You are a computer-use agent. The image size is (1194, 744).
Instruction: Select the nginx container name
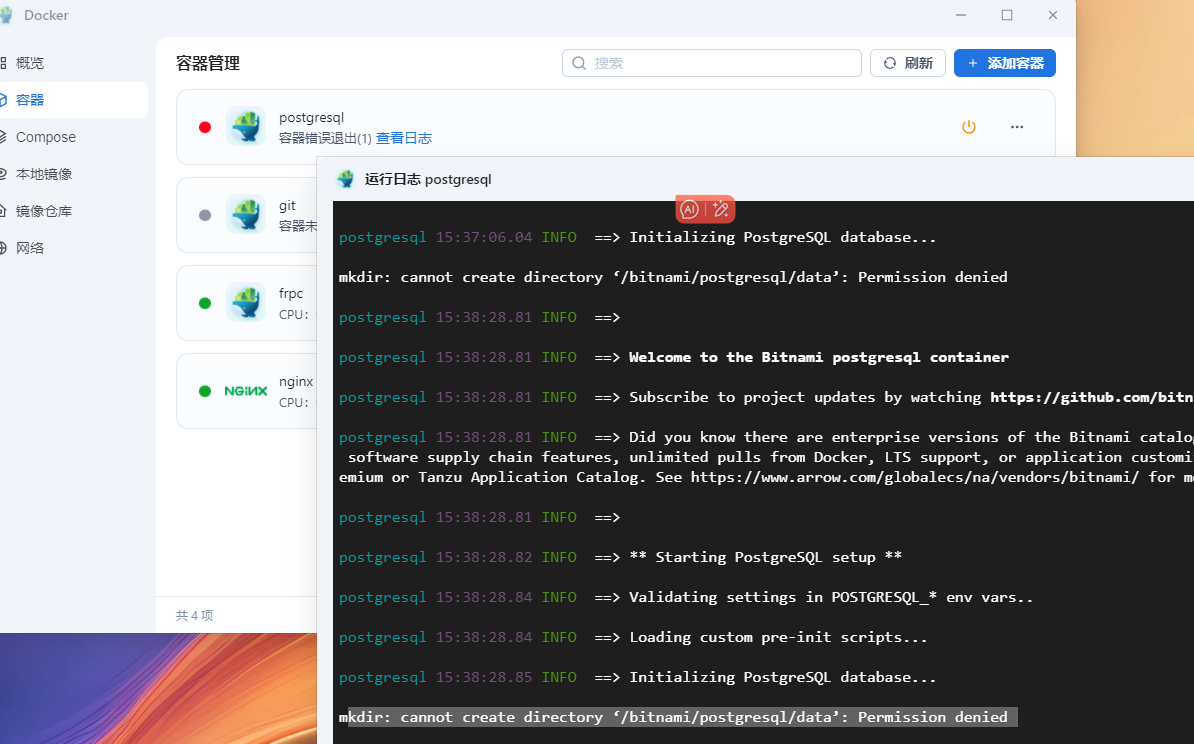pos(296,382)
